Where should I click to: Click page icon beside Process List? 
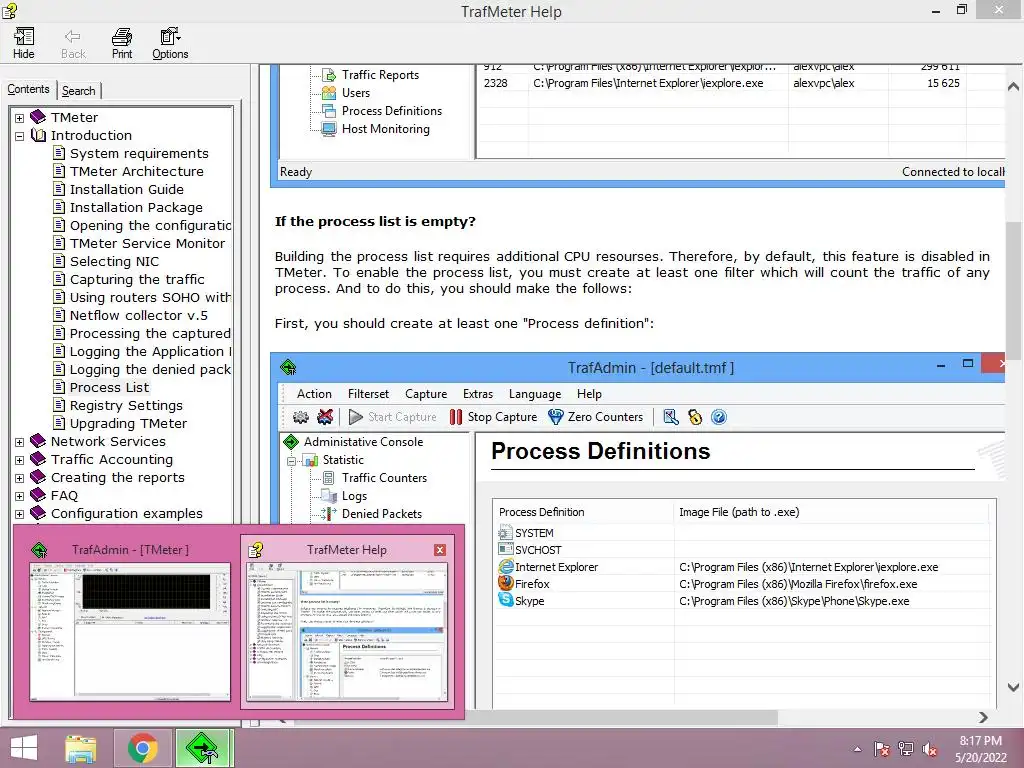(x=59, y=387)
